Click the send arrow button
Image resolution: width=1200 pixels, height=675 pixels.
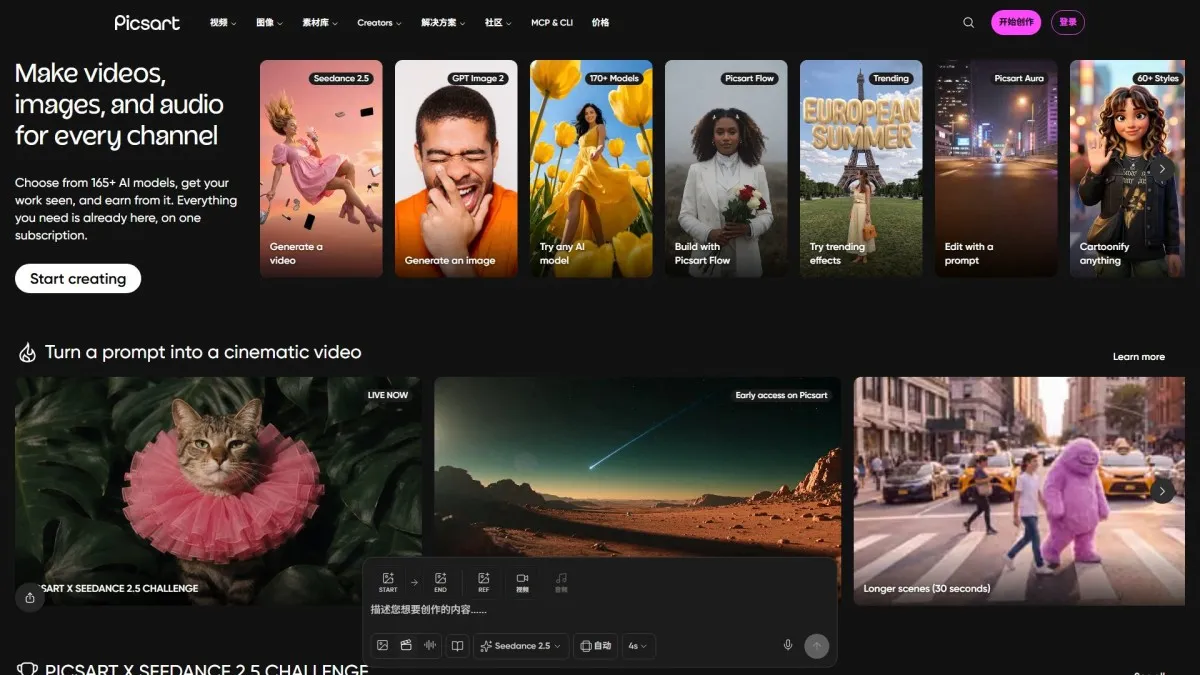click(x=817, y=646)
